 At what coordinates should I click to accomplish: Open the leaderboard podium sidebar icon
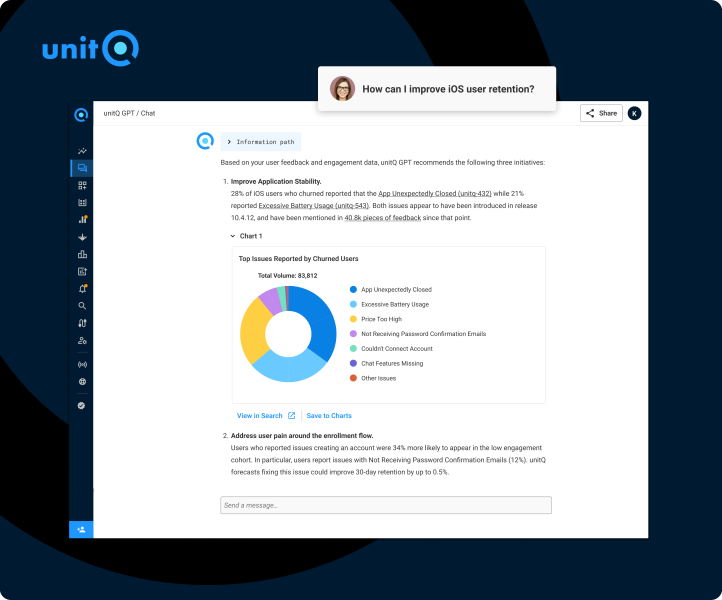point(82,254)
